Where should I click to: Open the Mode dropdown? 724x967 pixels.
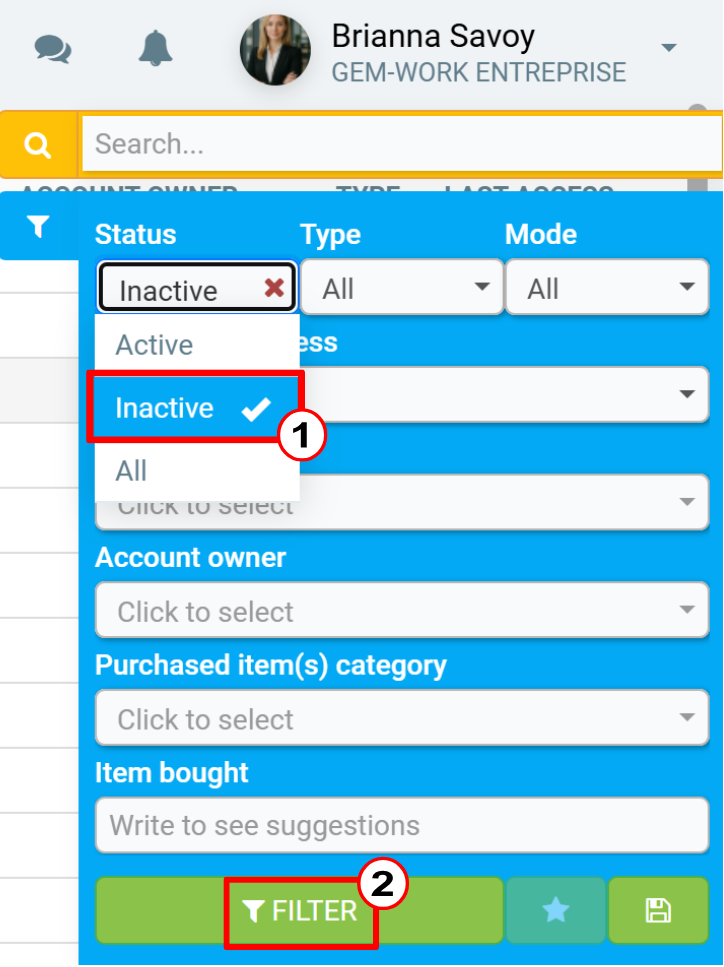pyautogui.click(x=607, y=287)
